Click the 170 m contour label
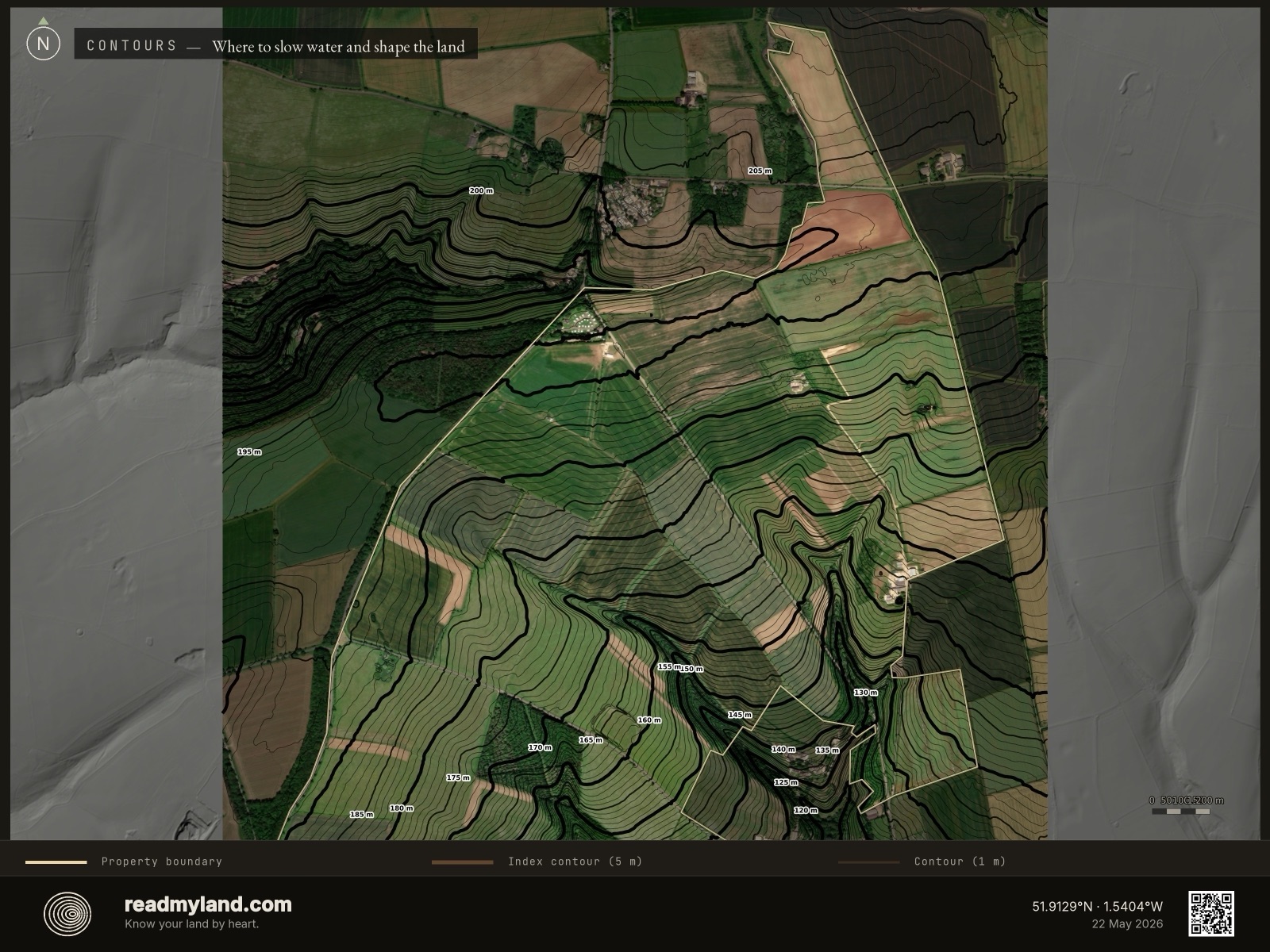Viewport: 1270px width, 952px height. [x=540, y=747]
